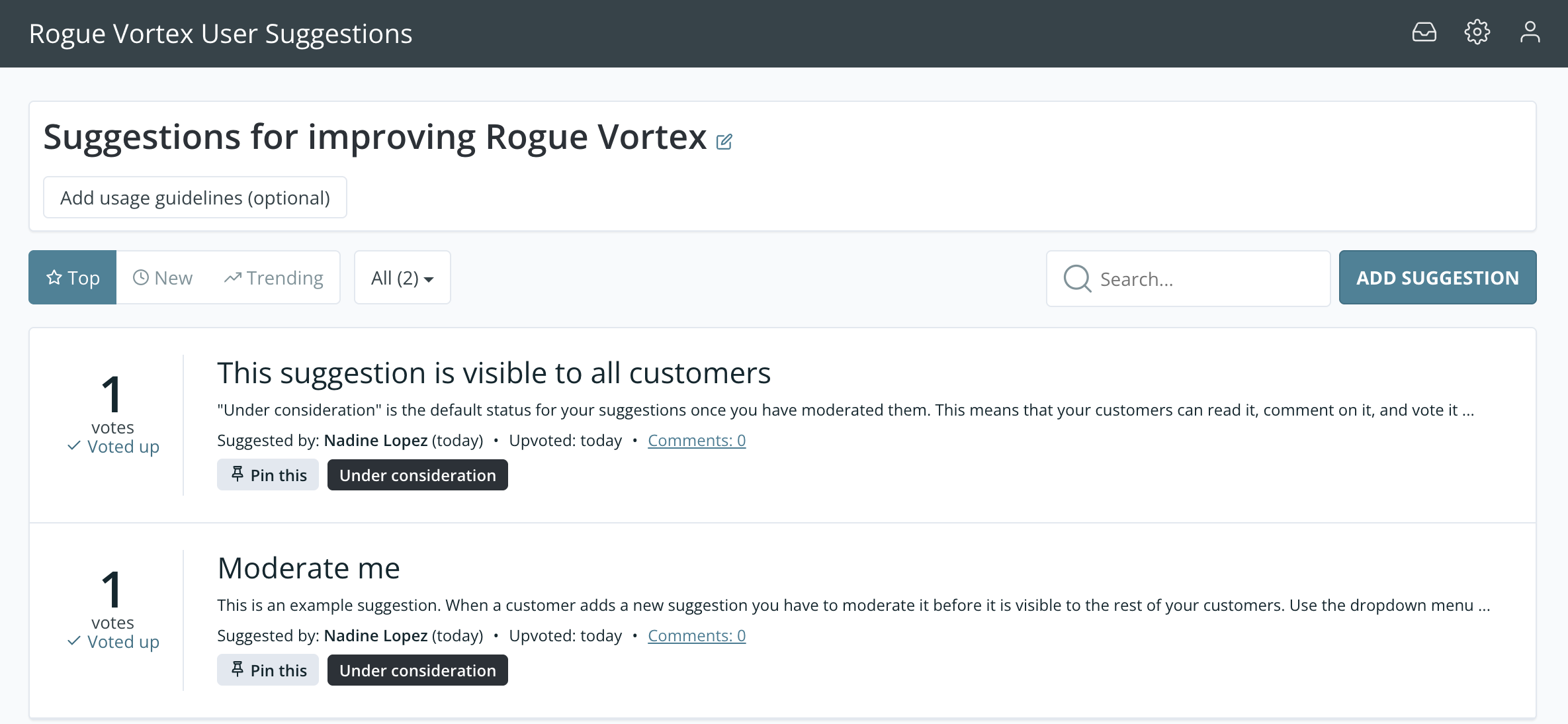Open the 'Moderate me' suggestion title
Viewport: 1568px width, 724px height.
tap(309, 568)
